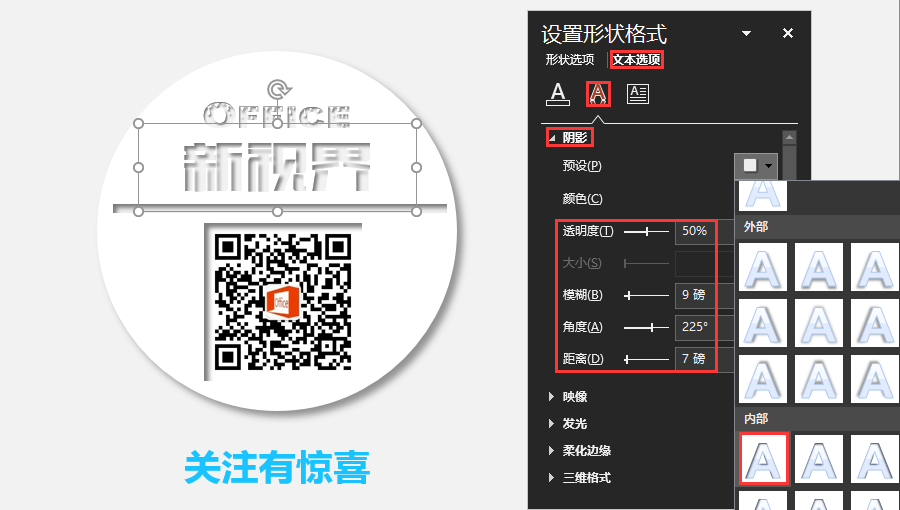Image resolution: width=900 pixels, height=510 pixels.
Task: Expand the 柔化边缘 section
Action: [x=551, y=451]
